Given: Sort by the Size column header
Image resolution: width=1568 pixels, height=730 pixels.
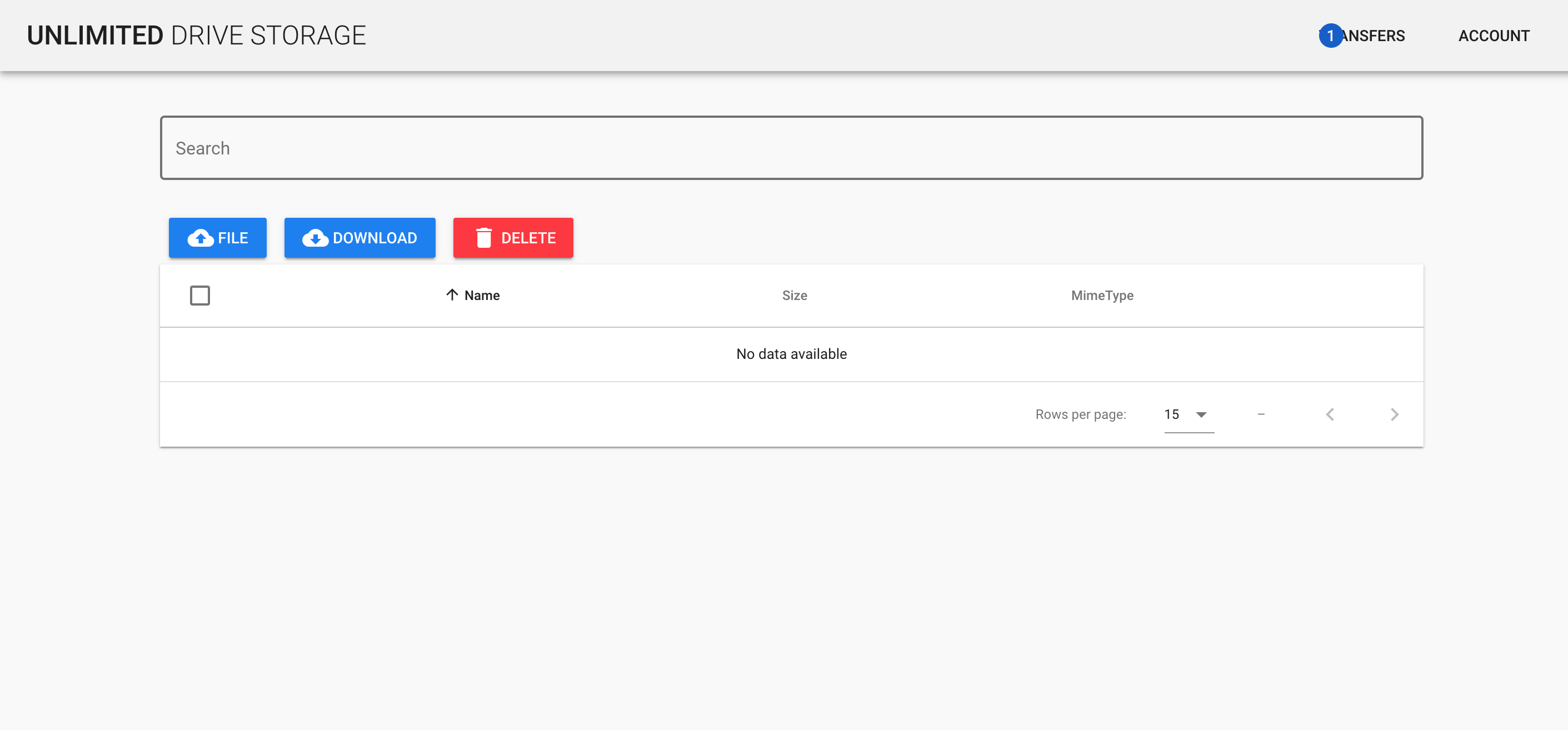Looking at the screenshot, I should click(x=795, y=296).
